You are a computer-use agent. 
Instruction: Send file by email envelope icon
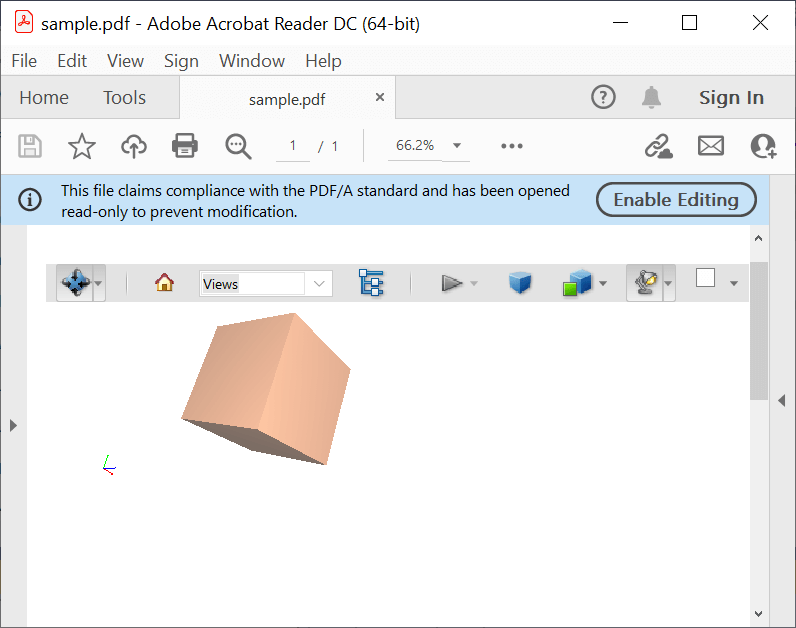711,146
